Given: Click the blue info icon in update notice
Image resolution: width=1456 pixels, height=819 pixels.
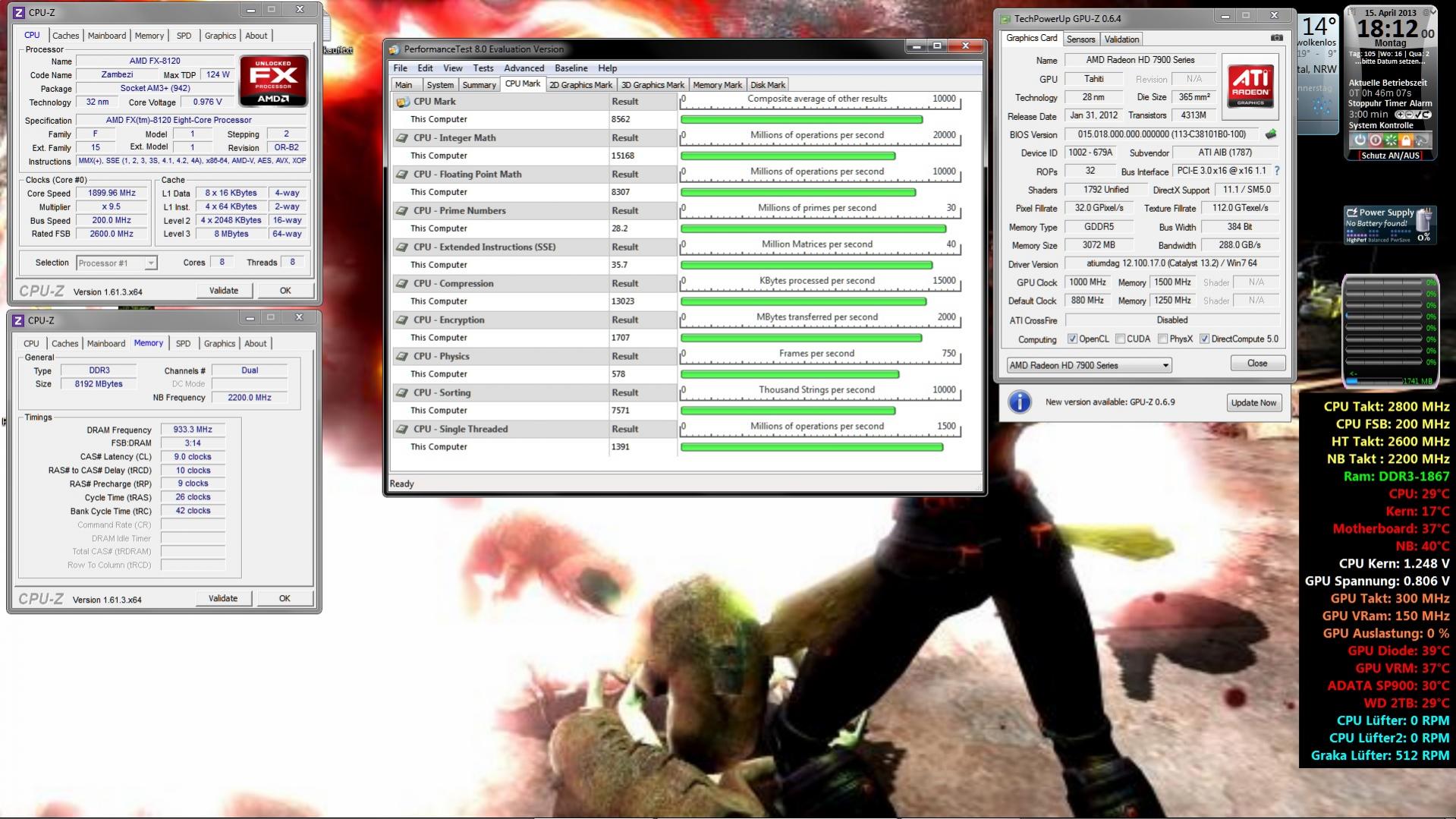Looking at the screenshot, I should [1019, 402].
